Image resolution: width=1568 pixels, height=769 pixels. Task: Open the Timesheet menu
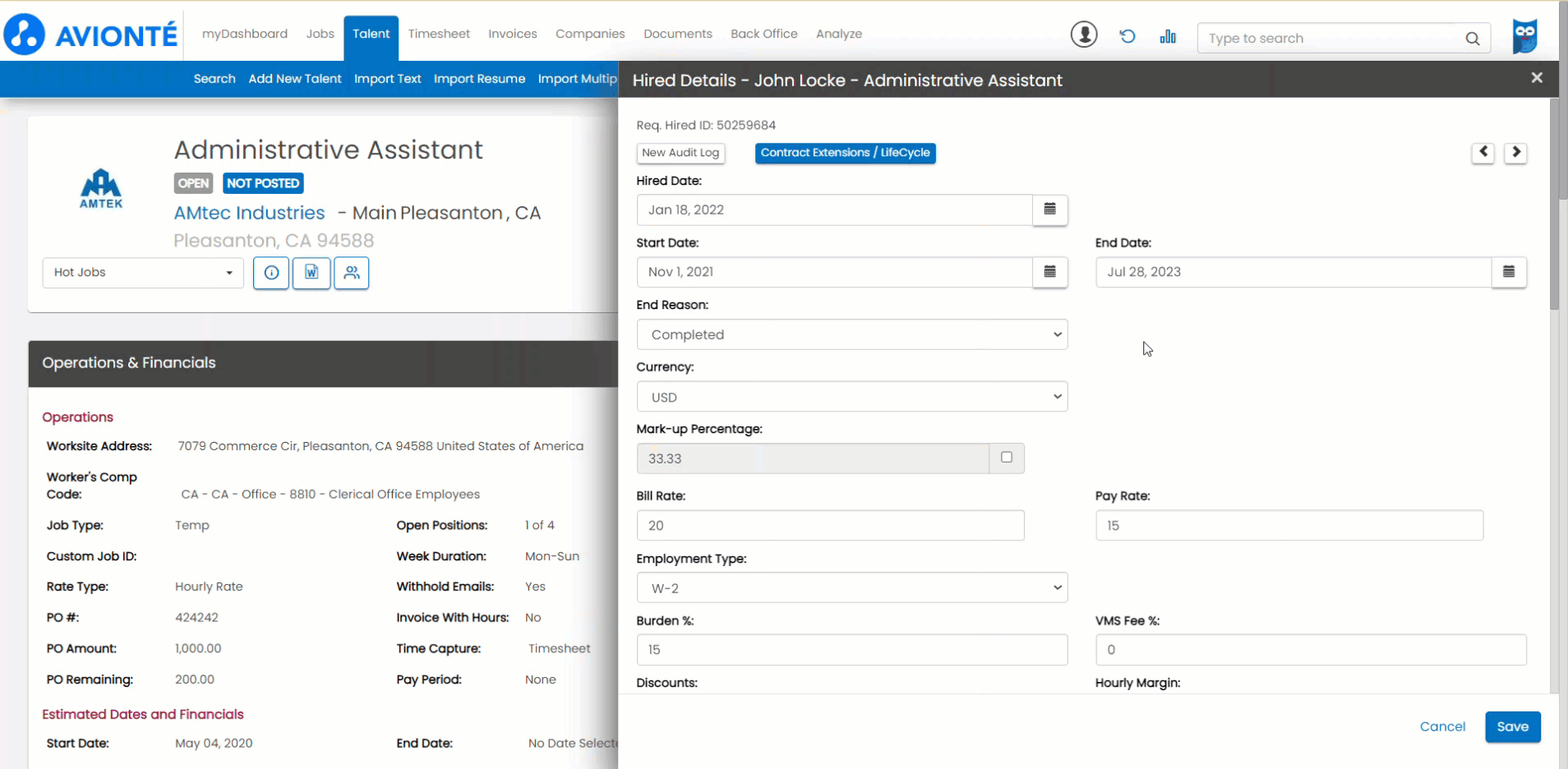pos(439,34)
